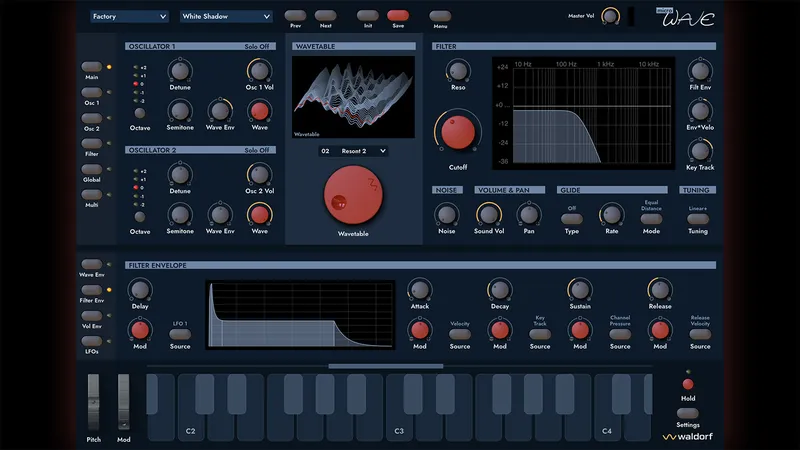Open the Factory bank dropdown
800x450 pixels.
(x=129, y=16)
